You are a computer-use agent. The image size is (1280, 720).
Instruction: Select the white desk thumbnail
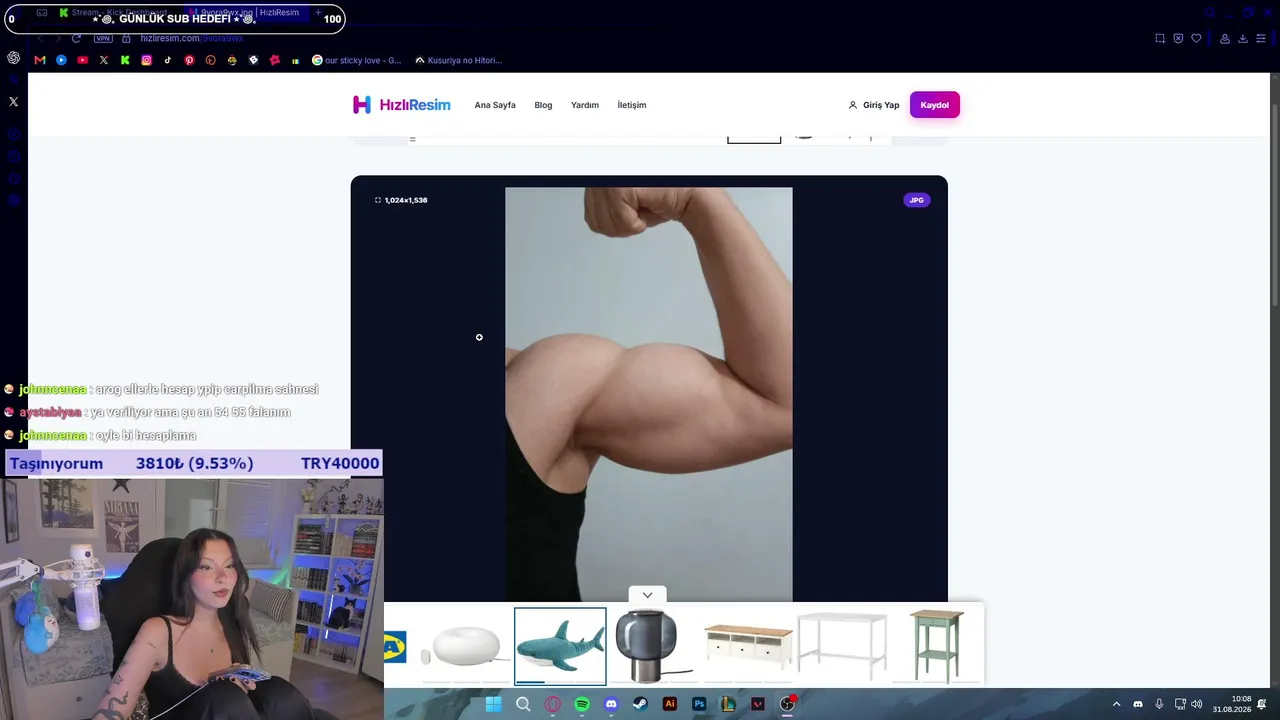(842, 646)
